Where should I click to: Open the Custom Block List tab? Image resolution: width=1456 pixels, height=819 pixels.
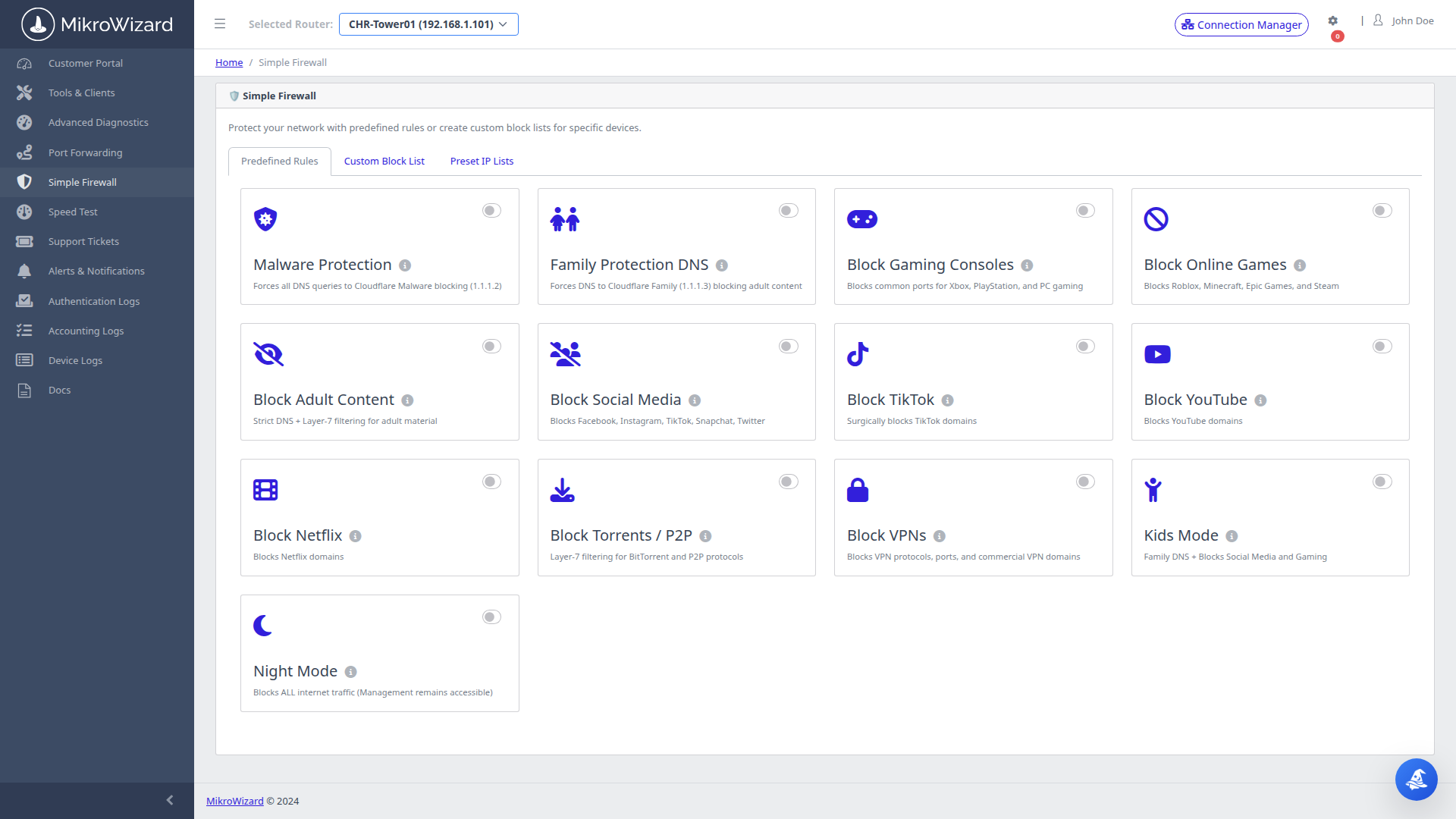pyautogui.click(x=384, y=162)
